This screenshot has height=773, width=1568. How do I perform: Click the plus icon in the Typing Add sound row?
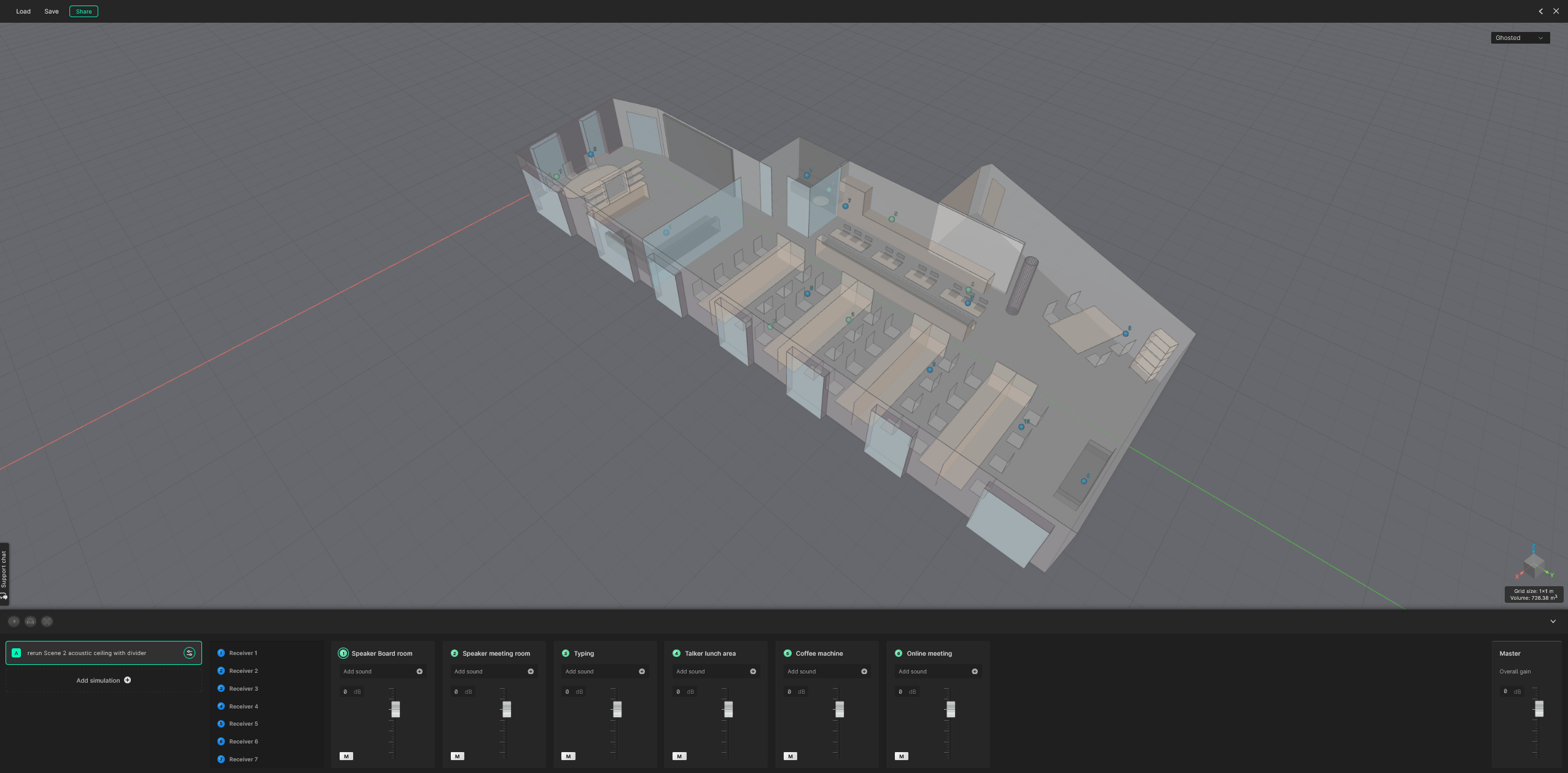(x=642, y=672)
